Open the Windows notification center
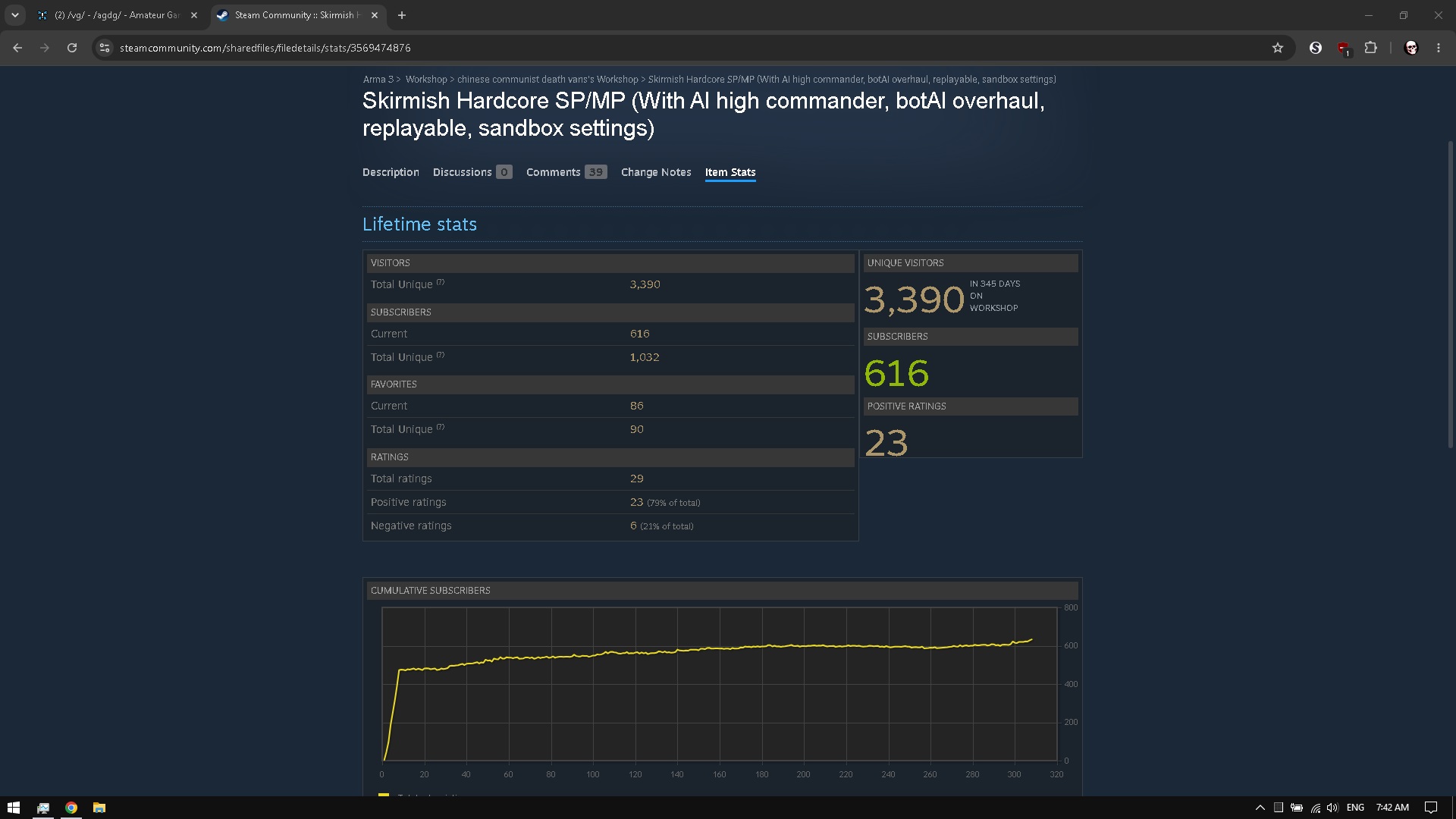1456x819 pixels. pos(1431,808)
